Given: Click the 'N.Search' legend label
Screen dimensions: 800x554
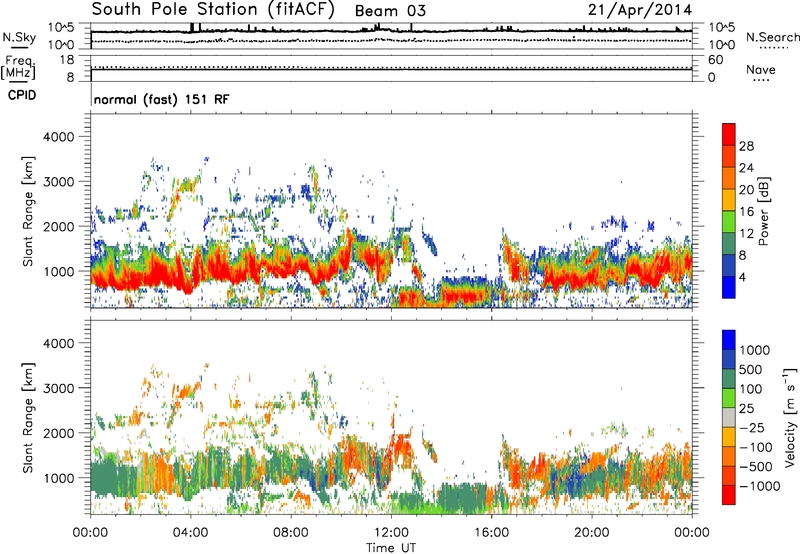Looking at the screenshot, I should [x=772, y=37].
